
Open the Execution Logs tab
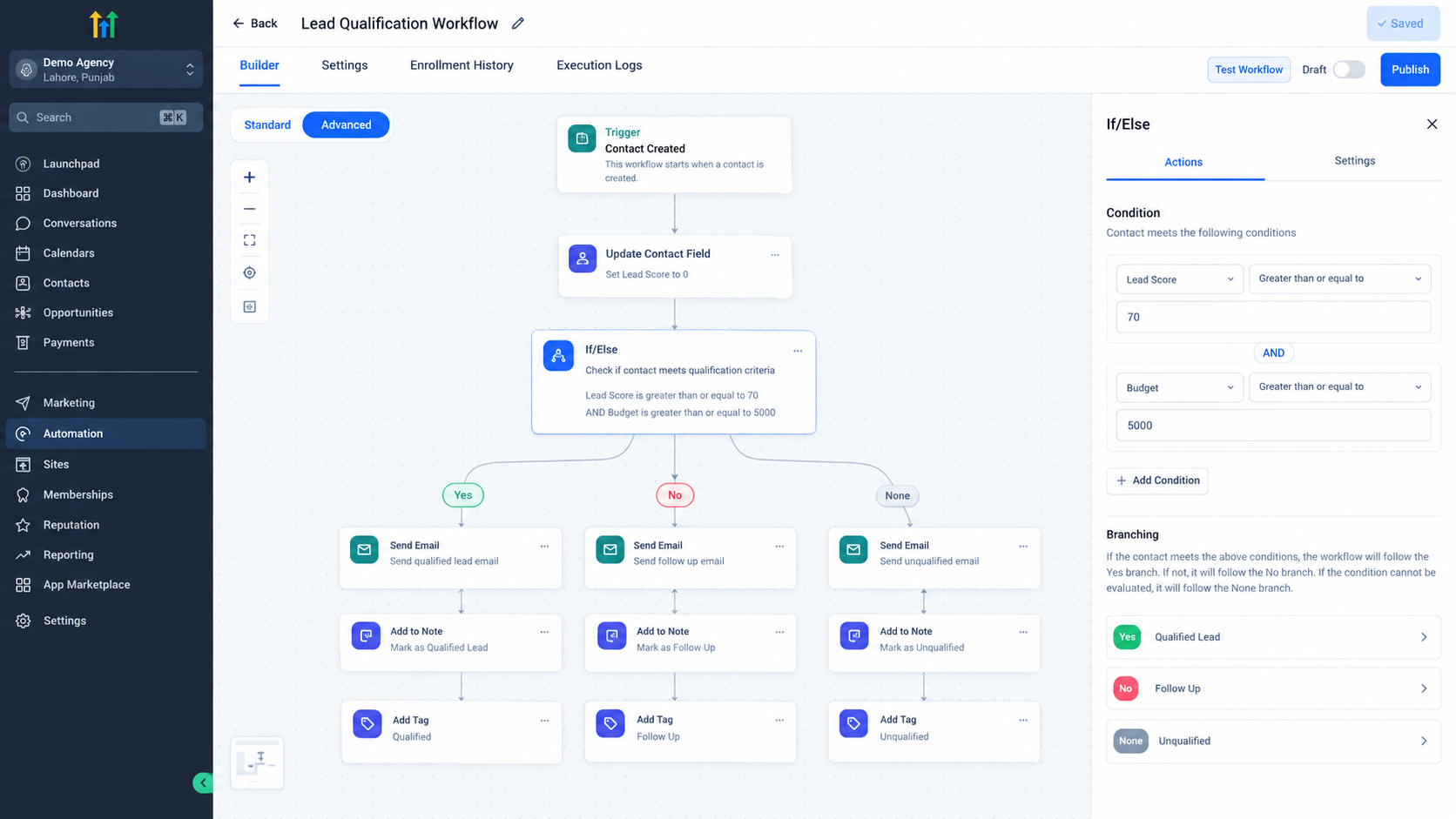pos(599,65)
